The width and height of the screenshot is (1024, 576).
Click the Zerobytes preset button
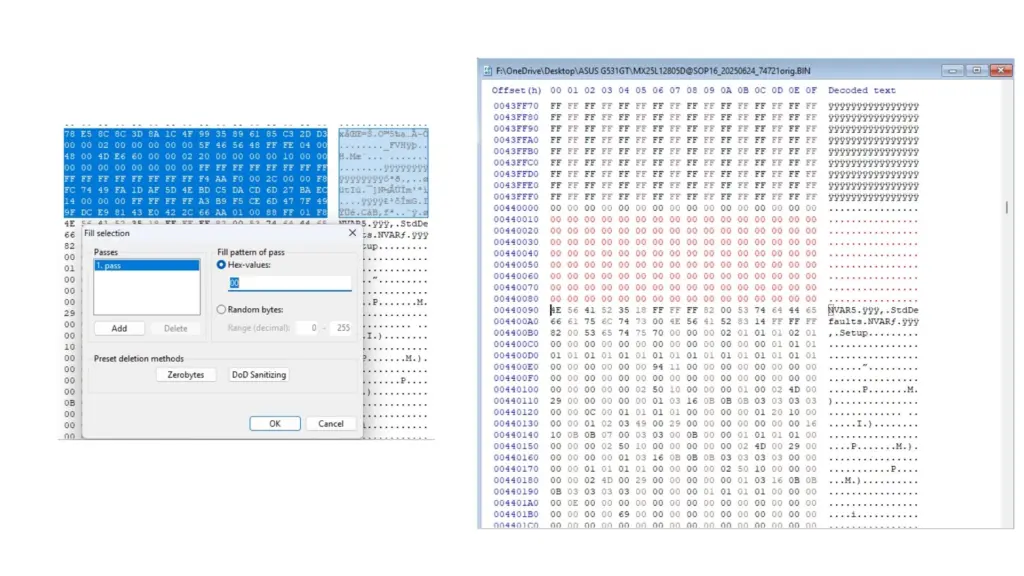185,375
